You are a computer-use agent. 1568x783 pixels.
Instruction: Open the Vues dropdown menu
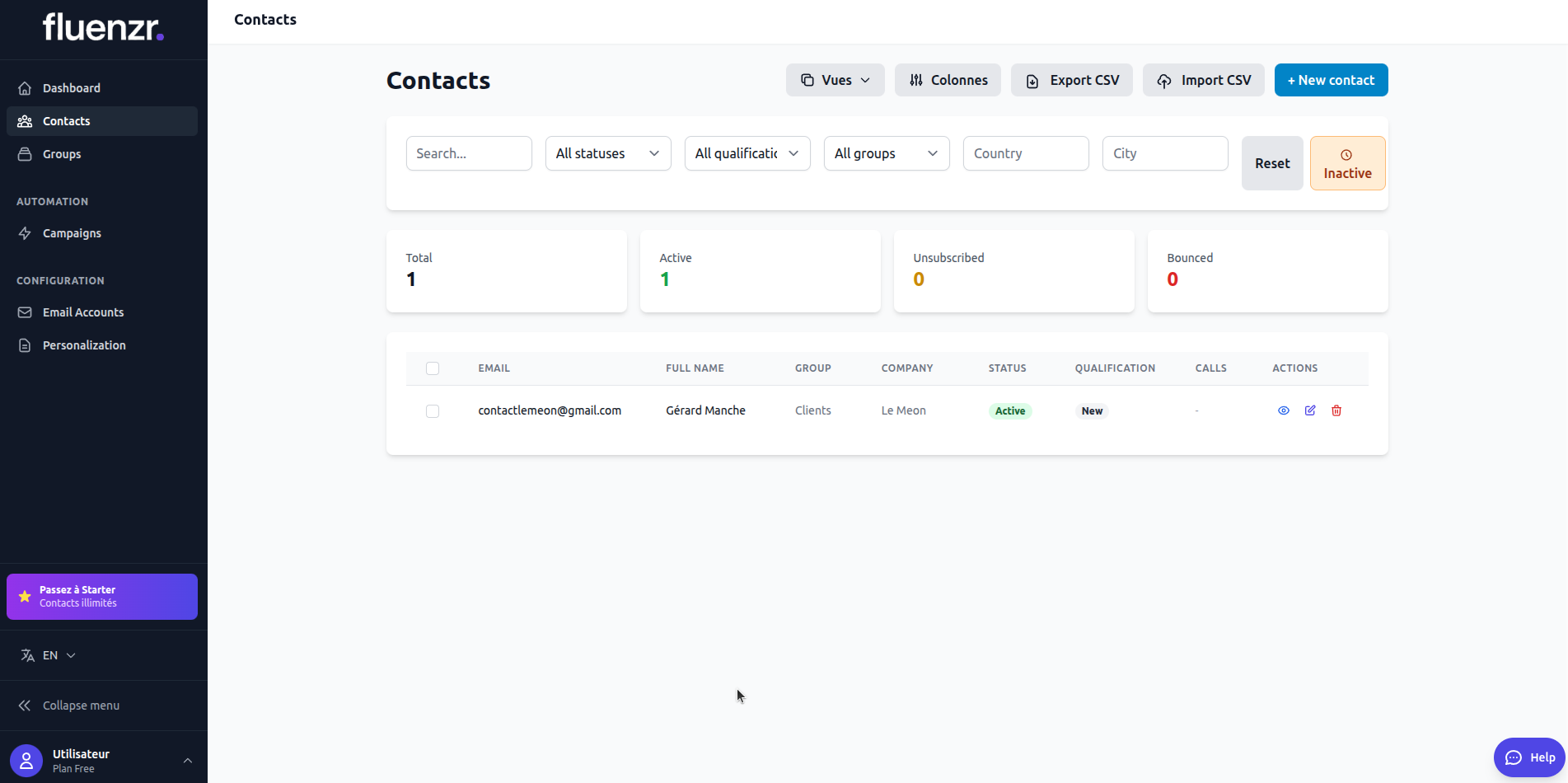(x=835, y=80)
